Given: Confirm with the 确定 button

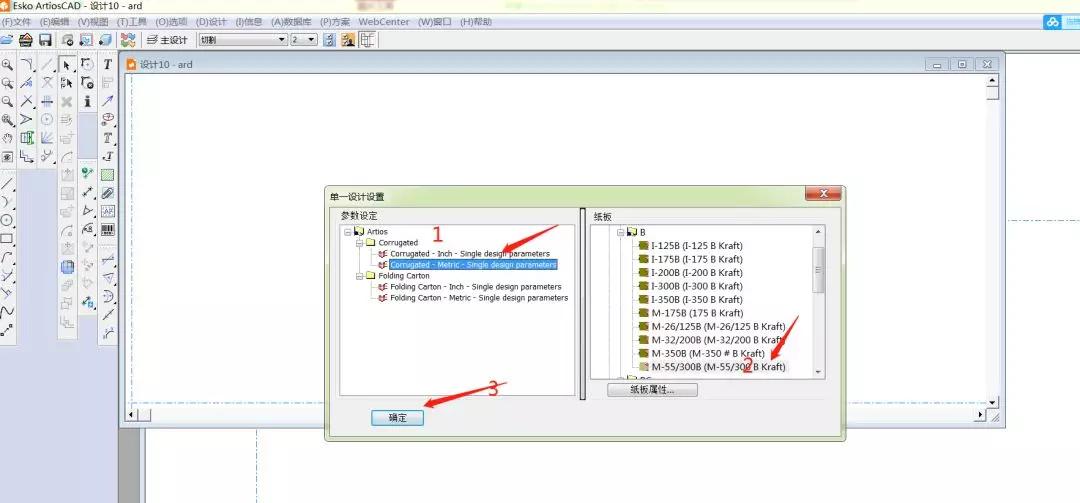Looking at the screenshot, I should tap(397, 418).
